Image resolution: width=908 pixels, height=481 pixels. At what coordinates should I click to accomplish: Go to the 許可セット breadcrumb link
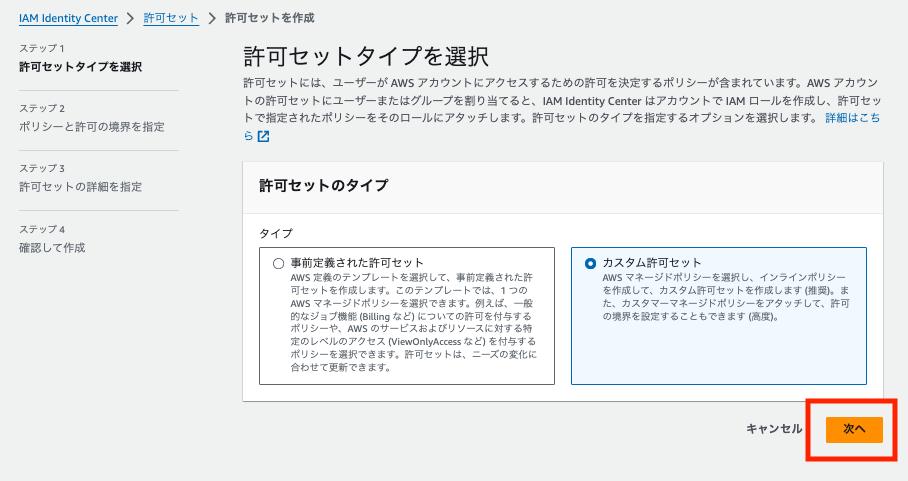coord(171,19)
